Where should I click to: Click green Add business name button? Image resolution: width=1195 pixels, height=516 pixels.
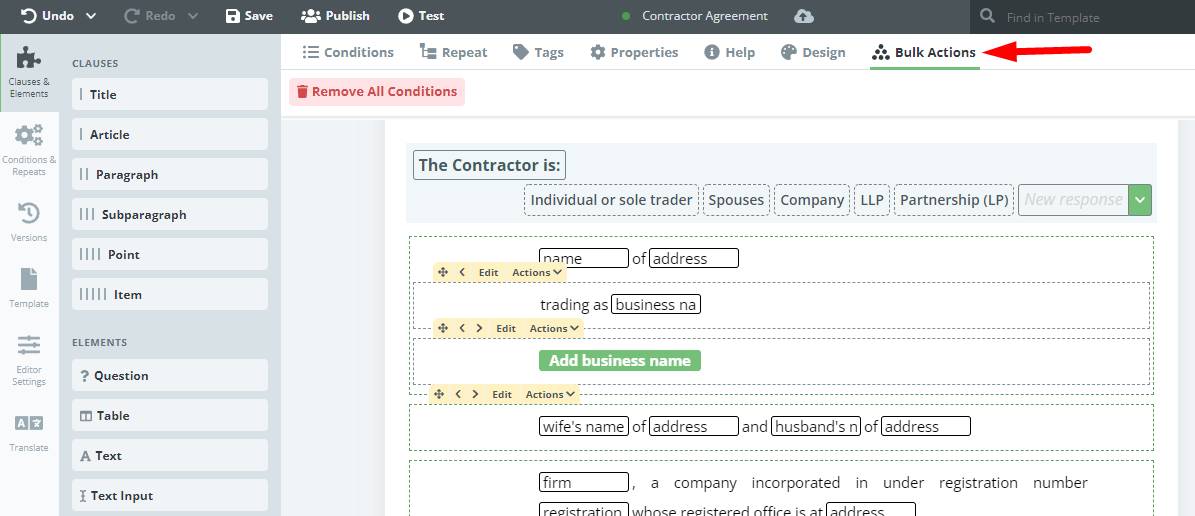(620, 361)
